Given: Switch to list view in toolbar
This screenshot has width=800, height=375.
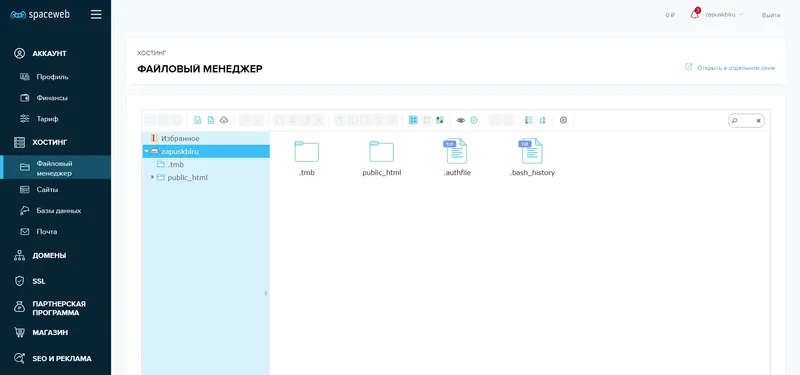Looking at the screenshot, I should tap(427, 120).
